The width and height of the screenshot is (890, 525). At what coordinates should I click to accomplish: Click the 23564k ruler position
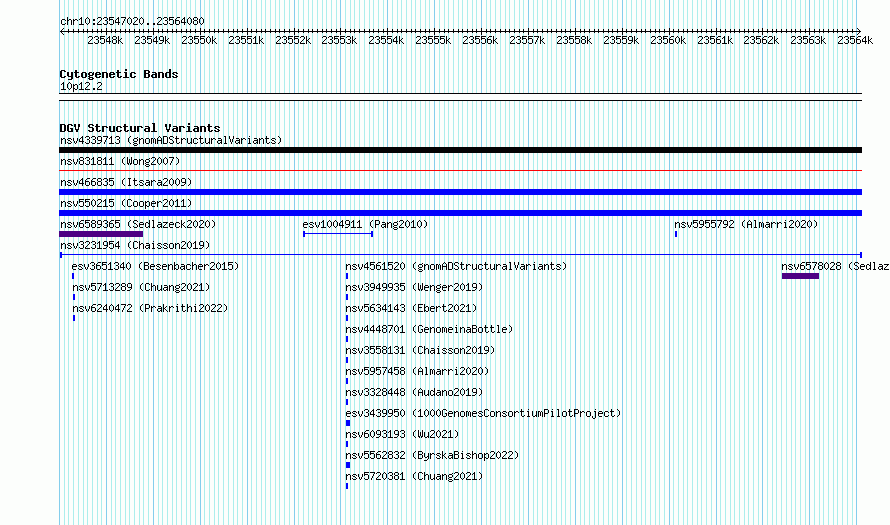pos(855,40)
